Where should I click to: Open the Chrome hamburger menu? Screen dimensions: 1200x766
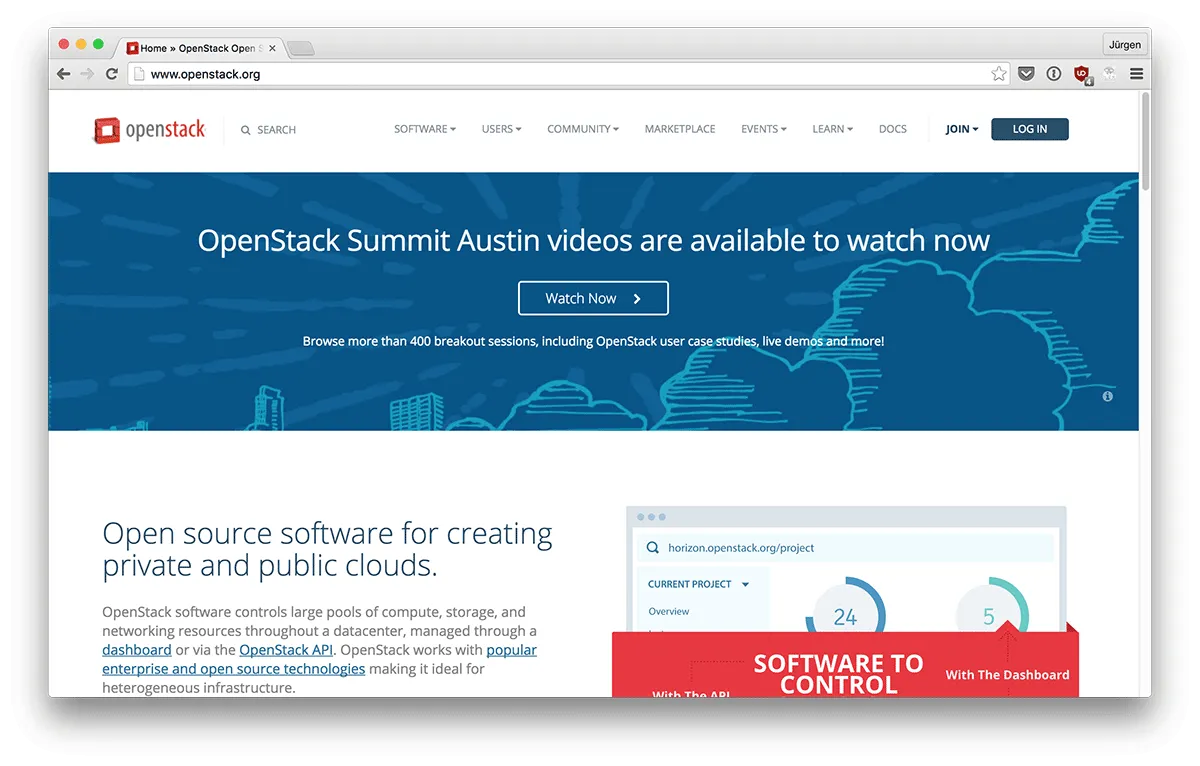[1136, 74]
